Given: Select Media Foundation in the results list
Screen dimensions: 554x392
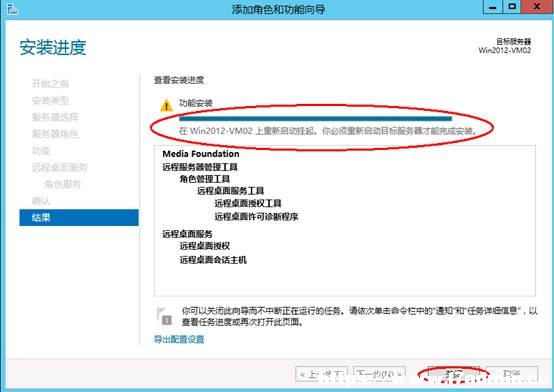Looking at the screenshot, I should [201, 154].
